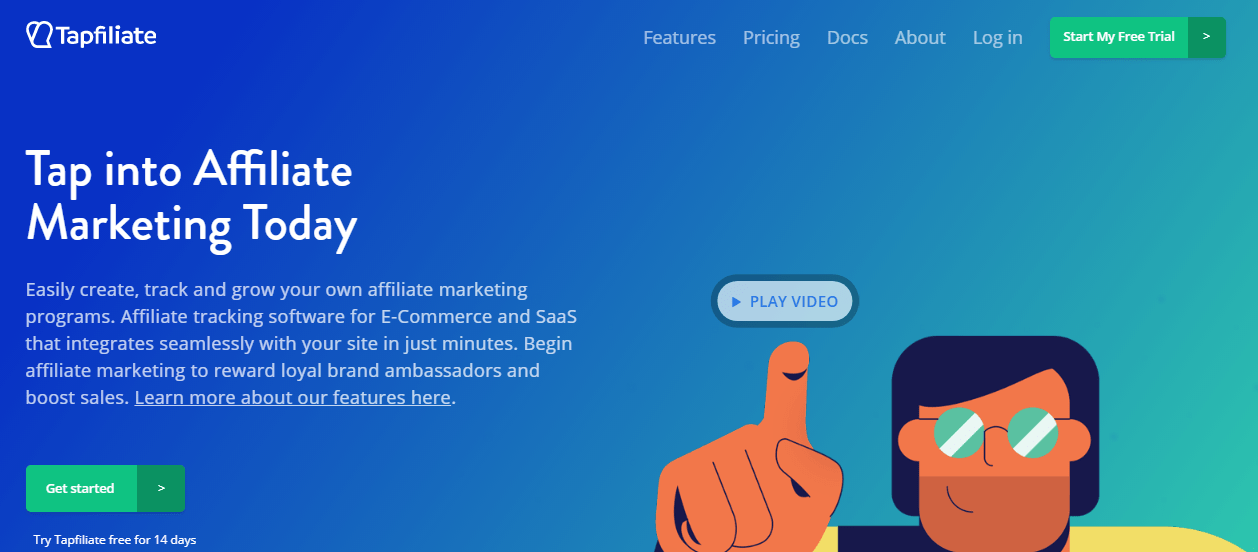
Task: Go to the Pricing page
Action: pyautogui.click(x=771, y=38)
